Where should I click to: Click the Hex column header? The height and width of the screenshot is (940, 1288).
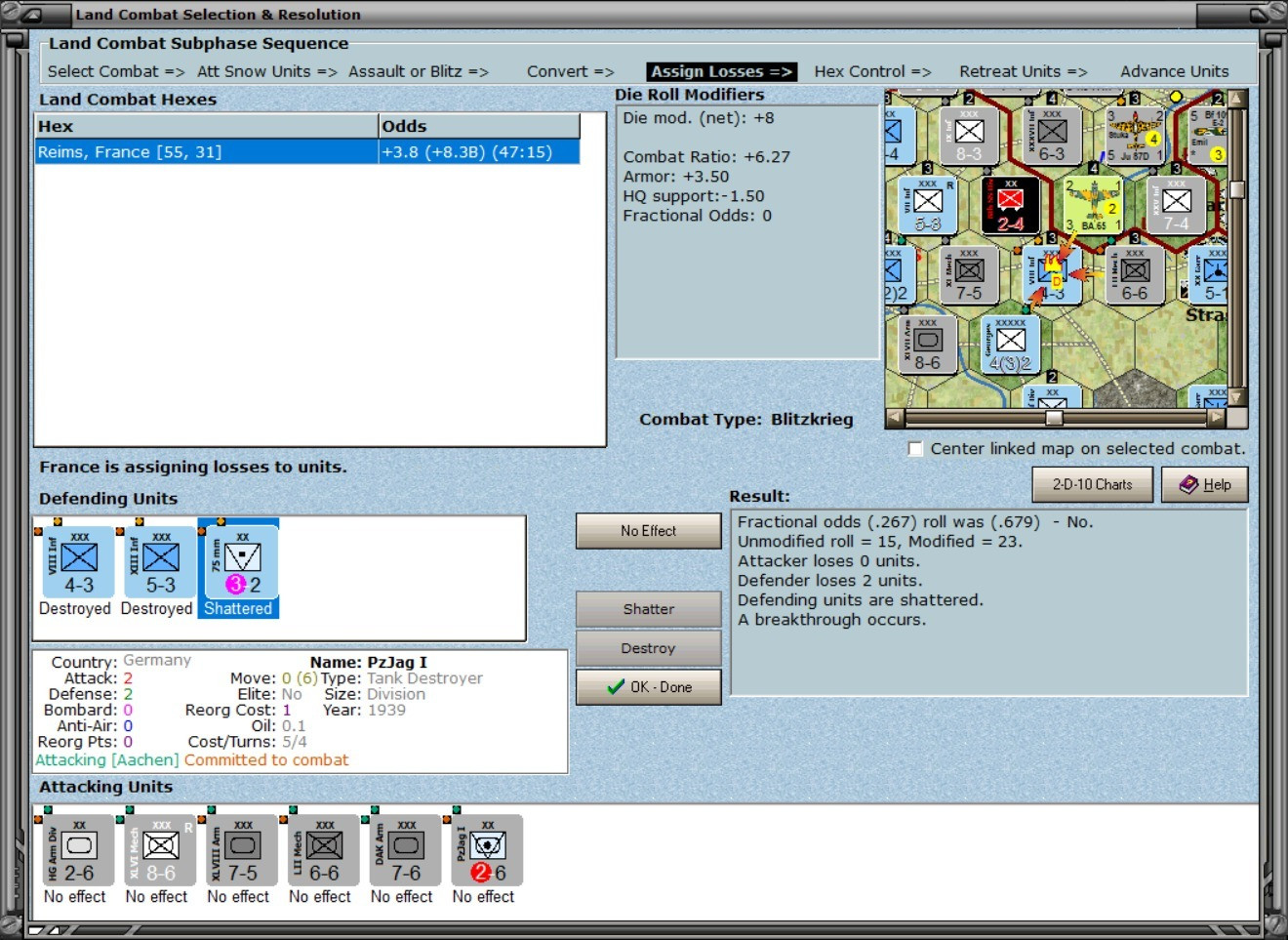click(207, 126)
